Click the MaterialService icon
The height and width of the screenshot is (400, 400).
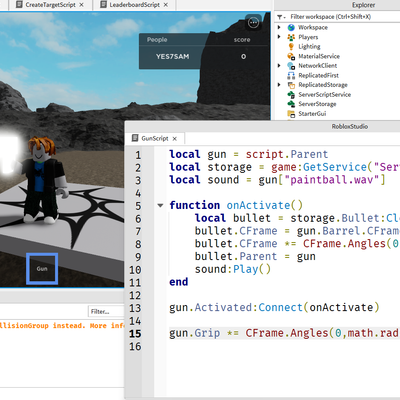tap(291, 56)
